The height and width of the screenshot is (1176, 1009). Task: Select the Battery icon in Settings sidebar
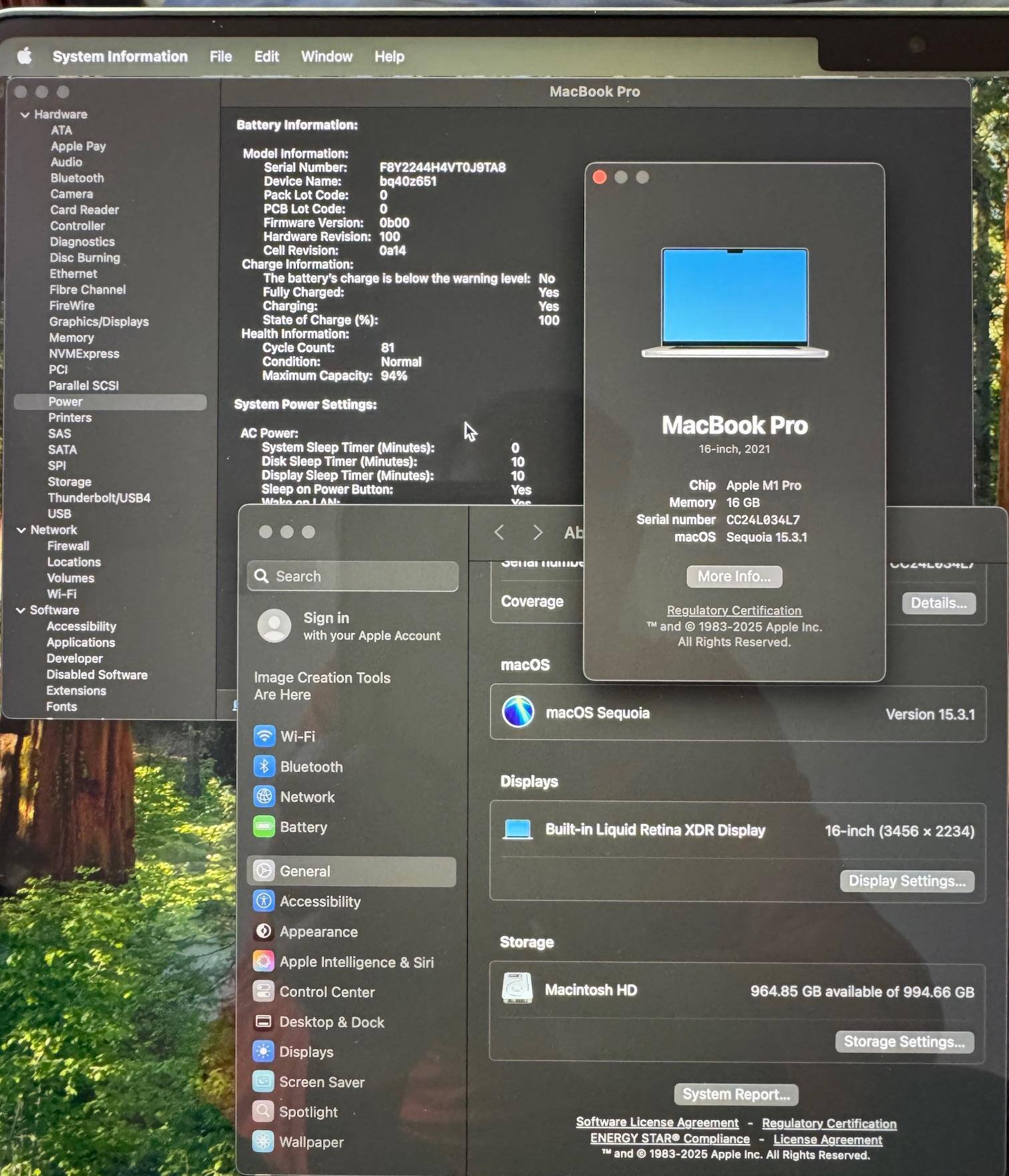(264, 827)
